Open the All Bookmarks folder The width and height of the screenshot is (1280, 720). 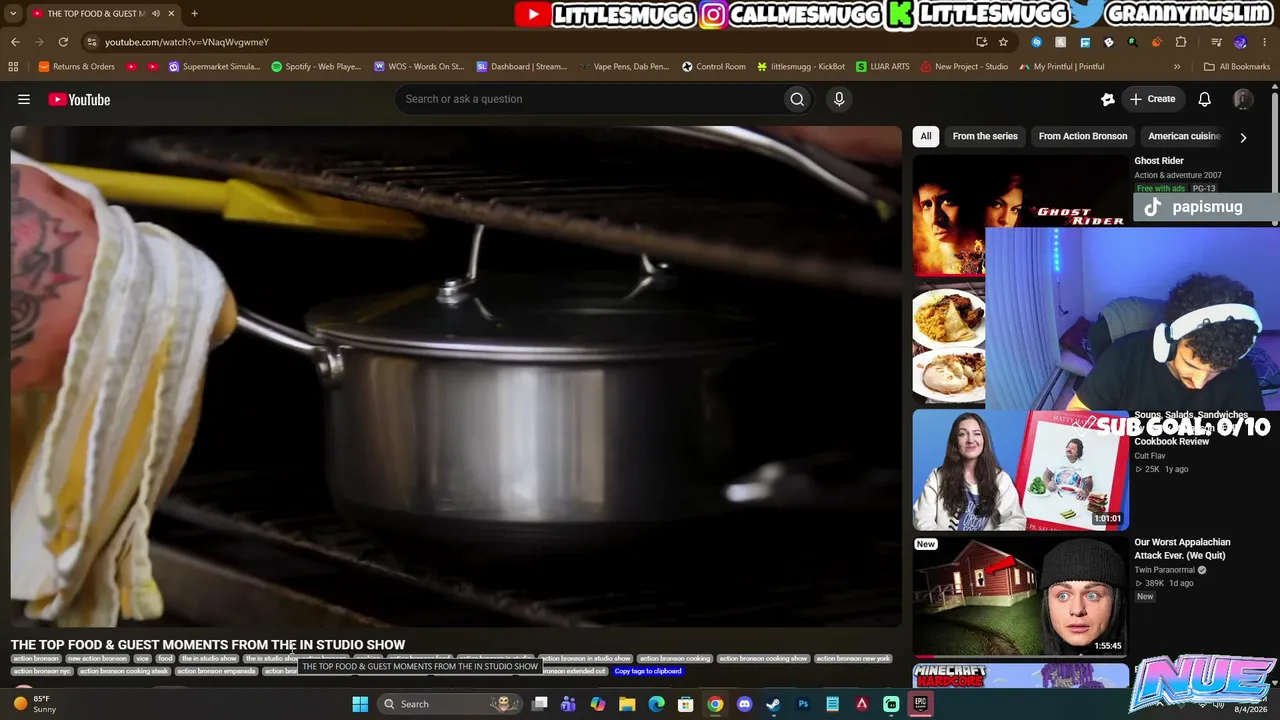pyautogui.click(x=1237, y=67)
